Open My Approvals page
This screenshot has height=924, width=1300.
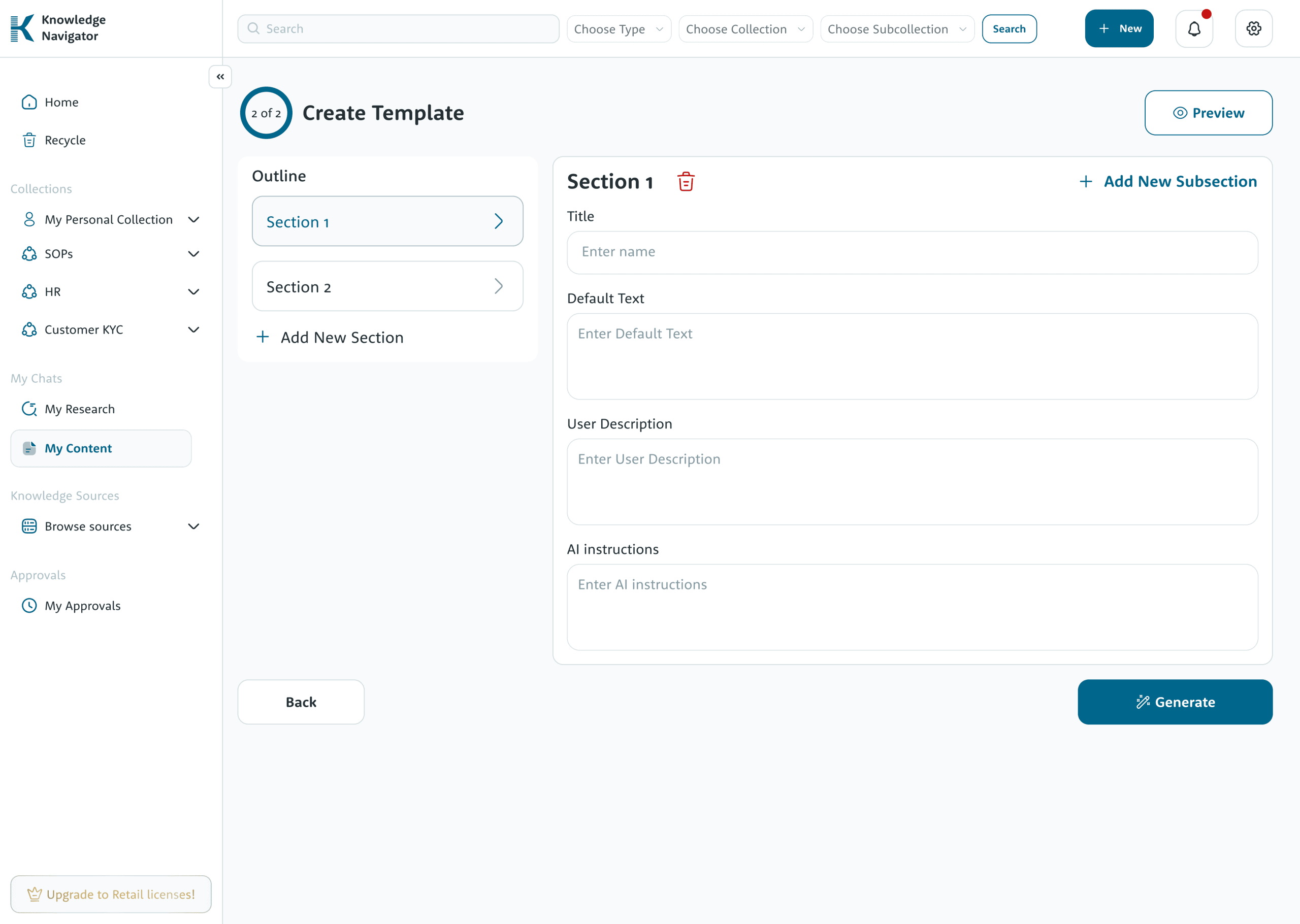[82, 605]
